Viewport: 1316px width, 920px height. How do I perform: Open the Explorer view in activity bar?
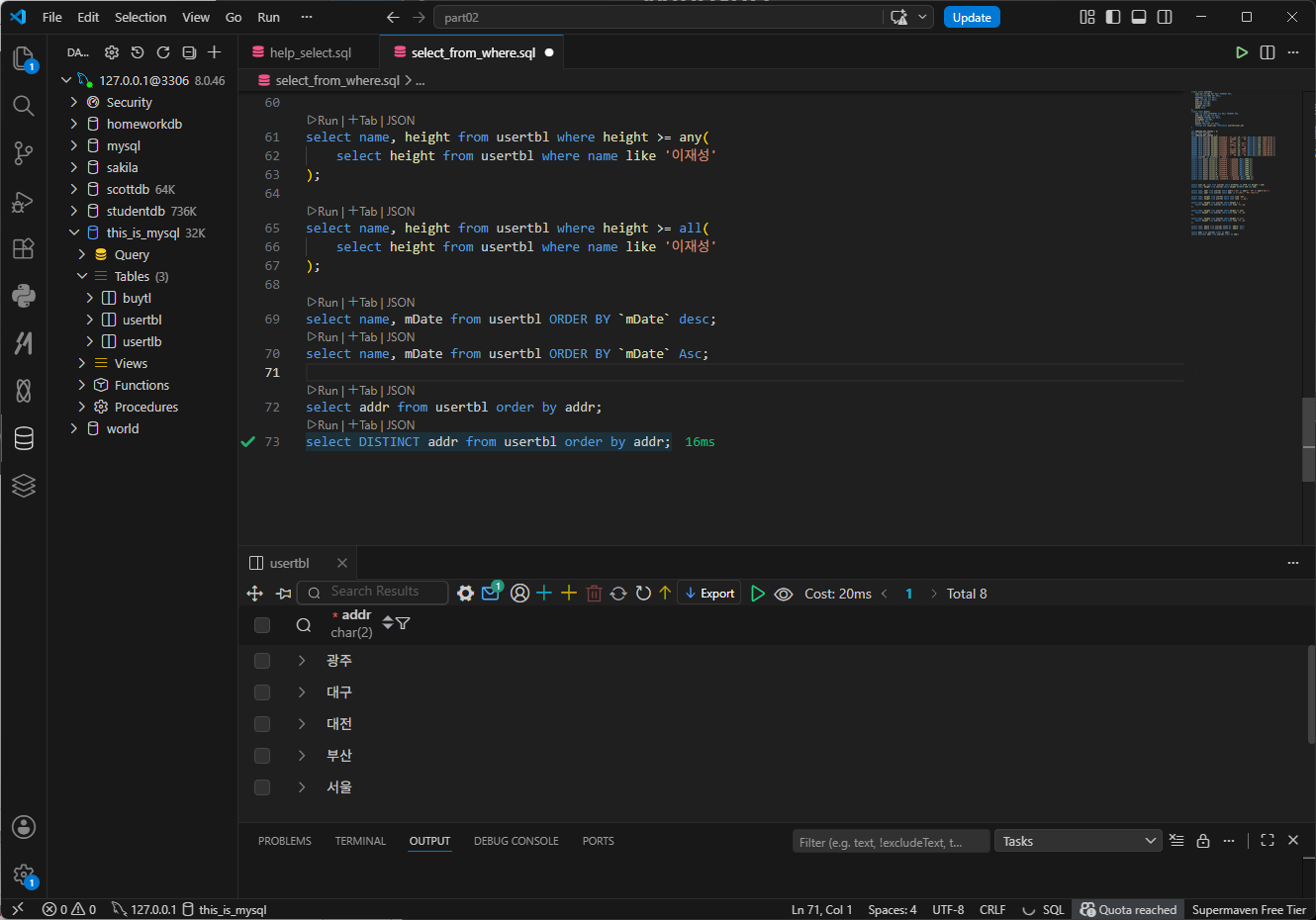coord(24,59)
